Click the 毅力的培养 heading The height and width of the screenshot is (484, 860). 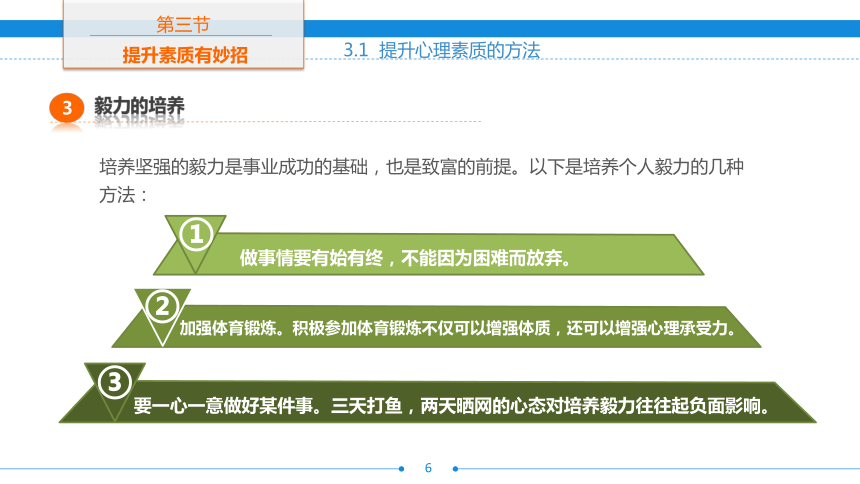[x=139, y=106]
